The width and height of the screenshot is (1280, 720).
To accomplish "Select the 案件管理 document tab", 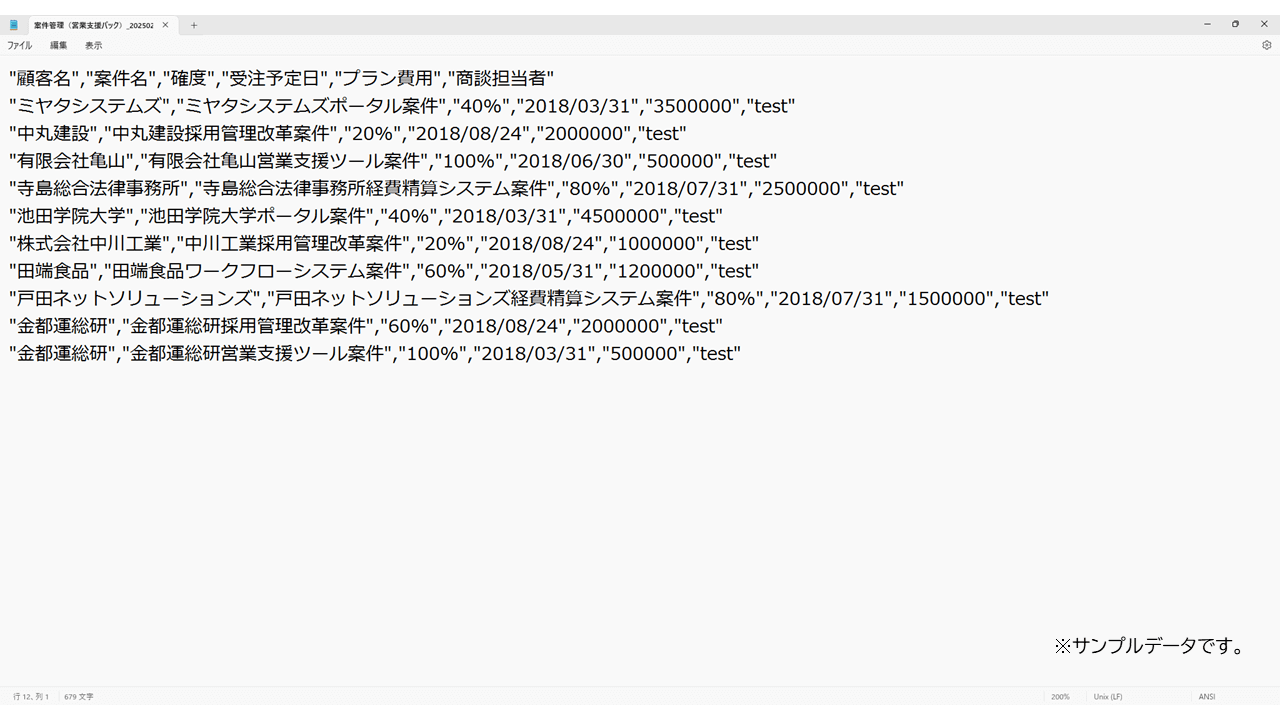I will click(93, 25).
